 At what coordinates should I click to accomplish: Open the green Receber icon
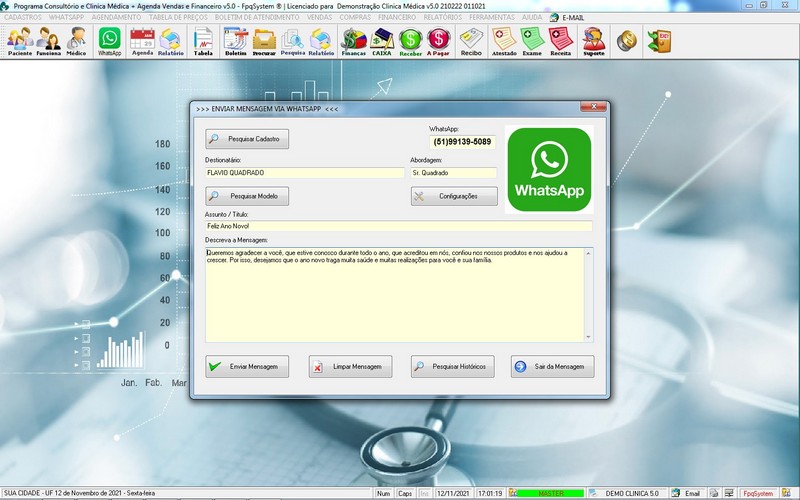pyautogui.click(x=410, y=41)
